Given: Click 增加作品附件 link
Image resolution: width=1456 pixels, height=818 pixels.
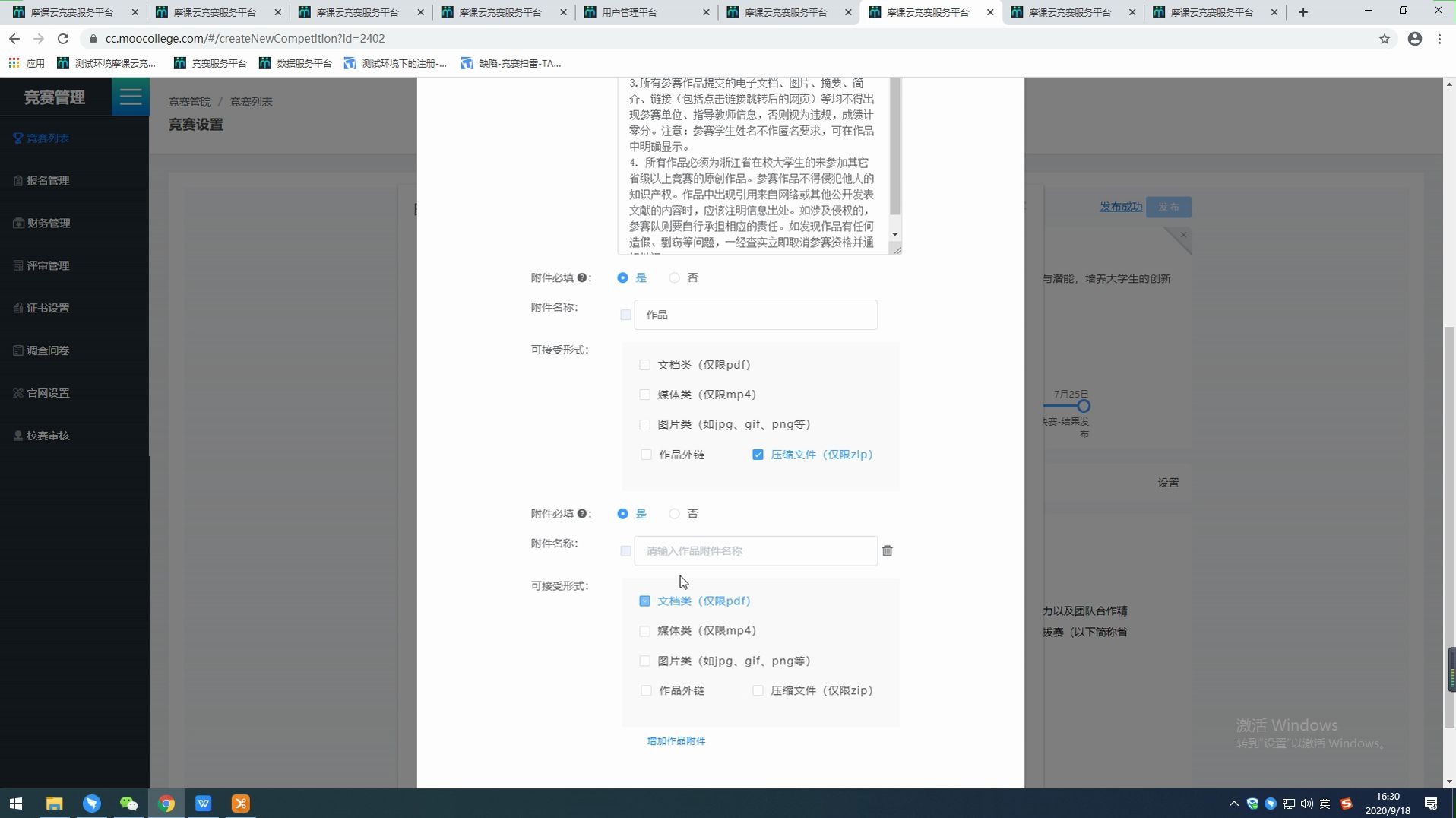Looking at the screenshot, I should 676,741.
